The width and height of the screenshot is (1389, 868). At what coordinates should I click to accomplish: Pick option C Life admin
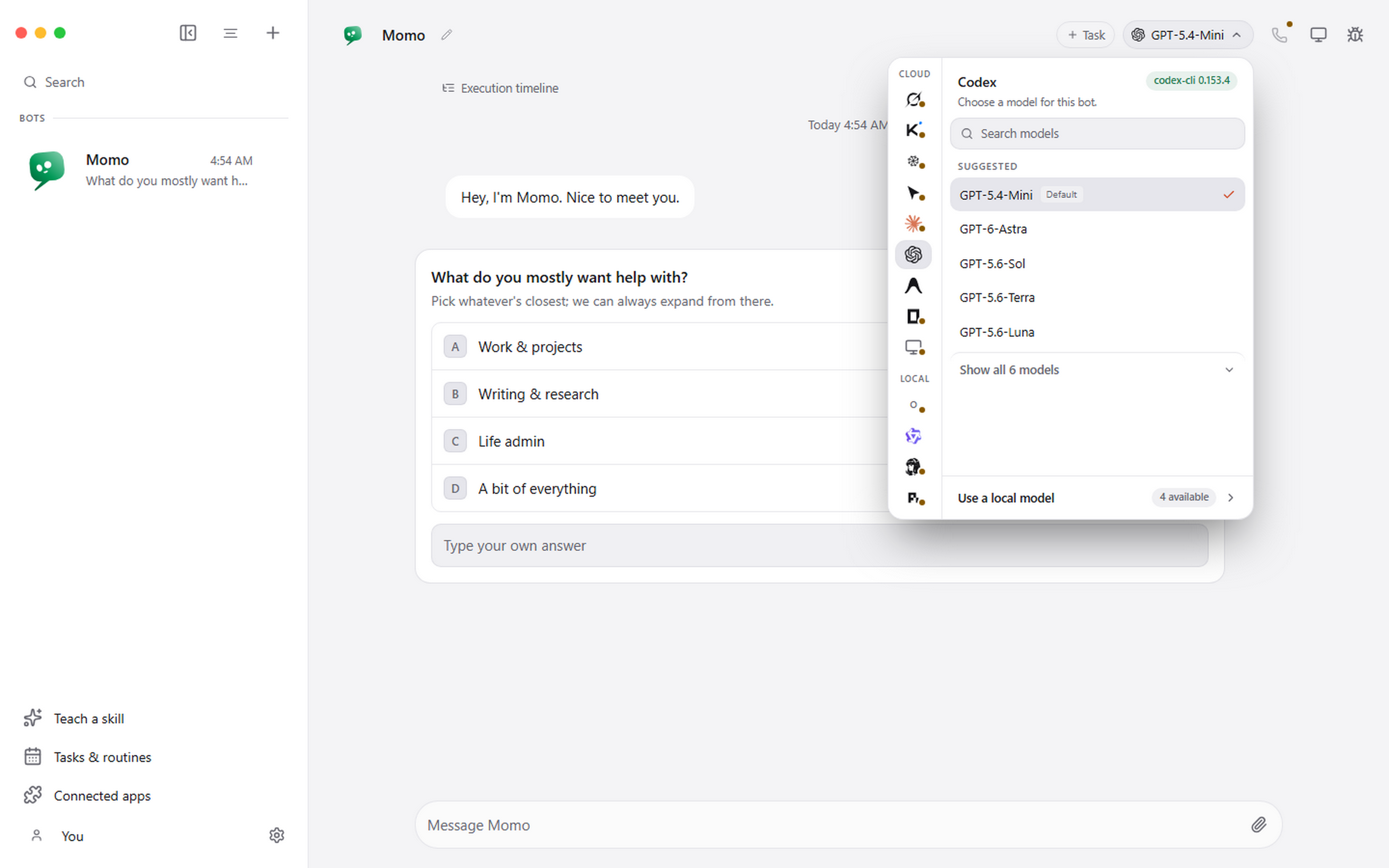pos(660,441)
